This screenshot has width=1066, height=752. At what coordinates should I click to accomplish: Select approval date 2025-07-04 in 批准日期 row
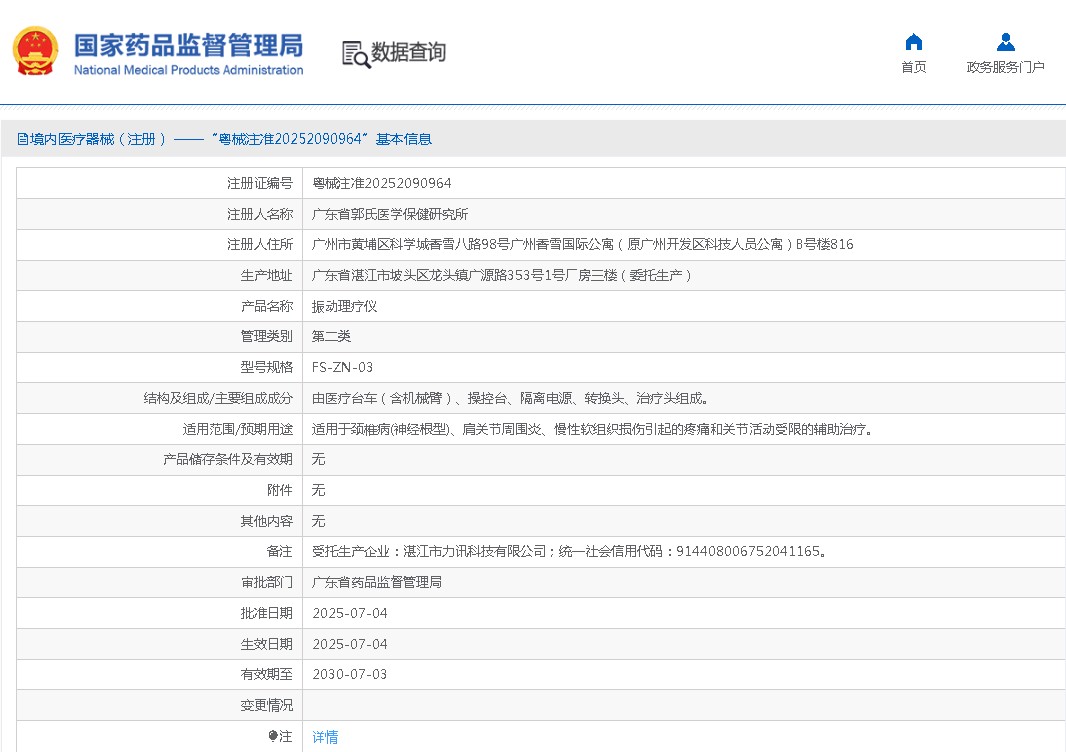349,613
